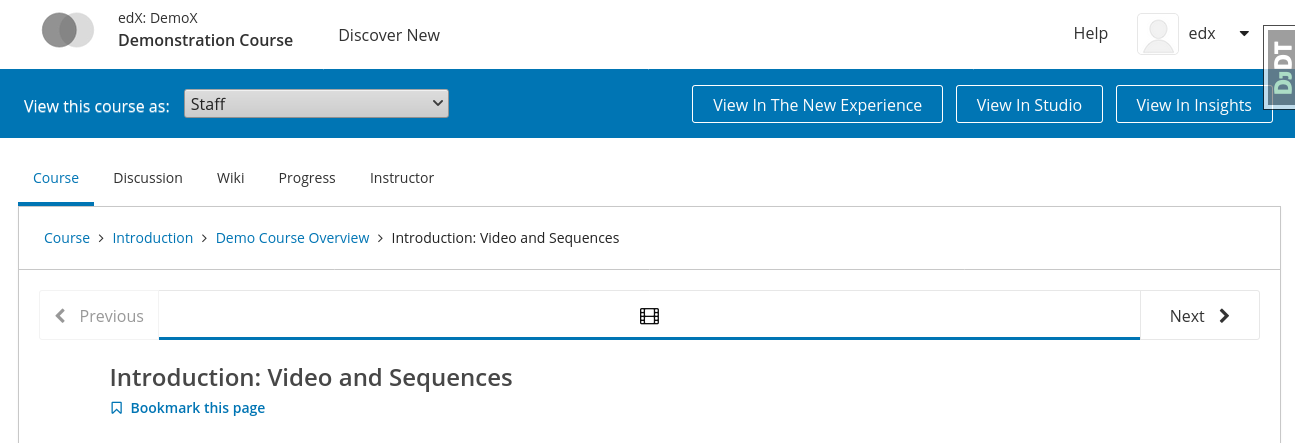Open the Discover New link

click(389, 35)
